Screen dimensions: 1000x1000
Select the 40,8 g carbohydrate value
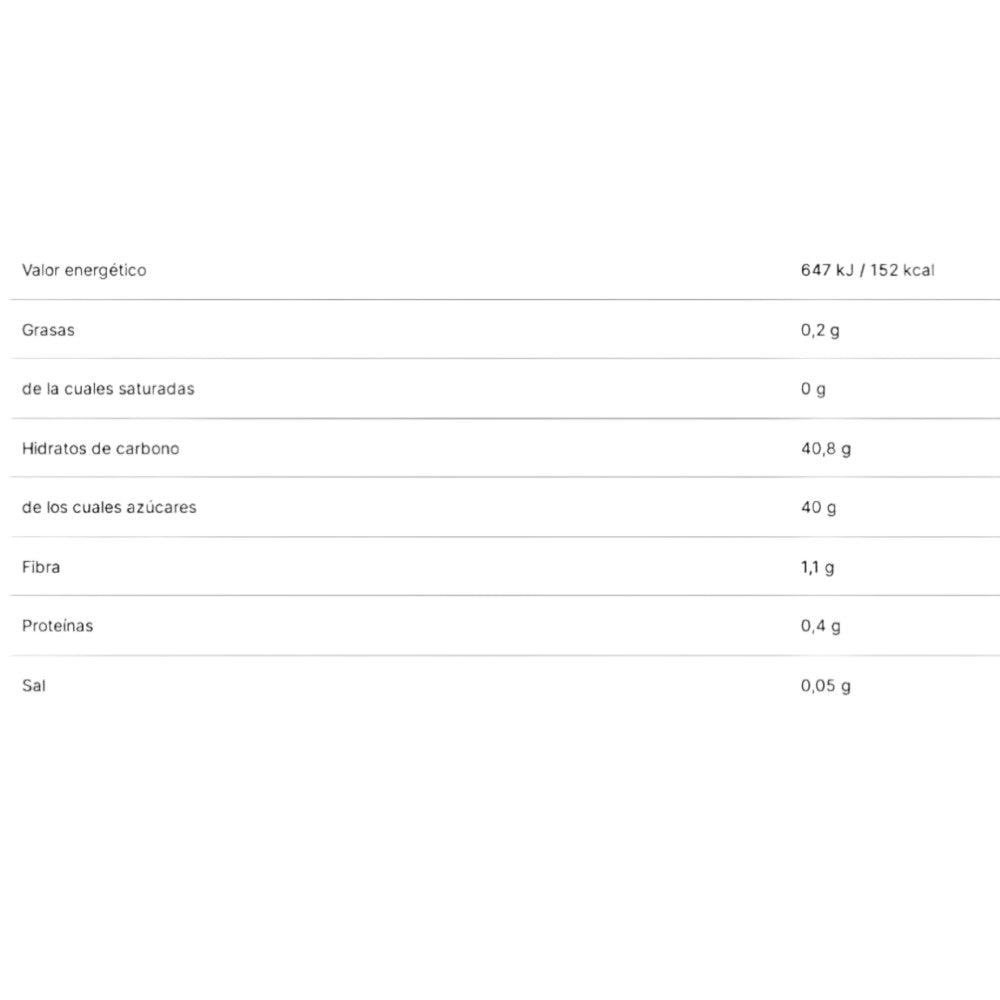click(x=826, y=448)
